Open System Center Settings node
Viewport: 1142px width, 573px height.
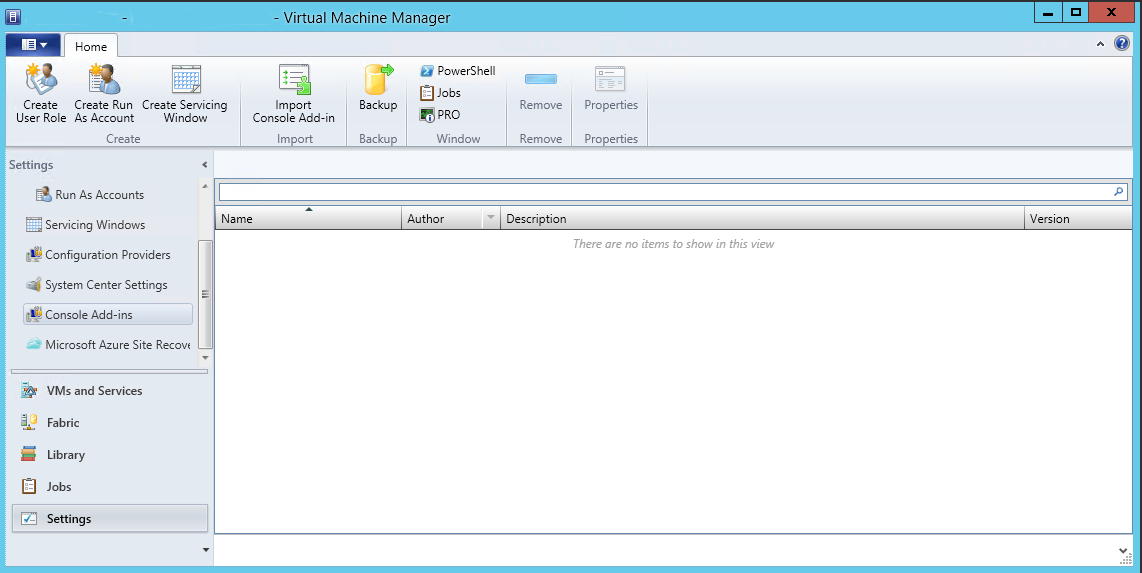(x=96, y=285)
